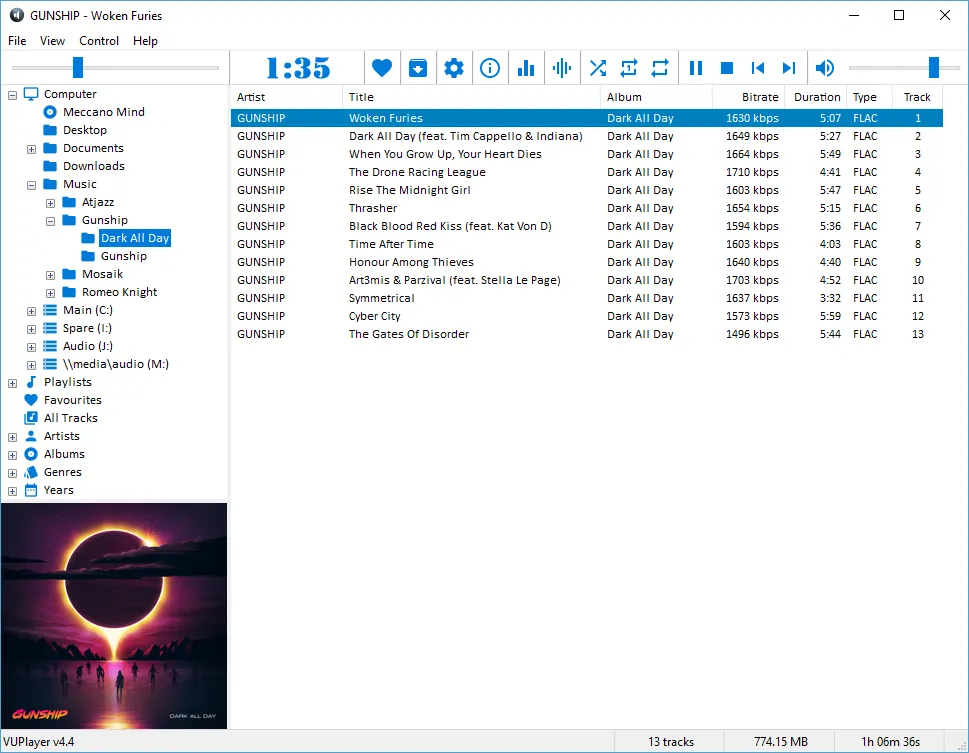Toggle repeat playlist mode
The height and width of the screenshot is (753, 969).
coord(659,67)
